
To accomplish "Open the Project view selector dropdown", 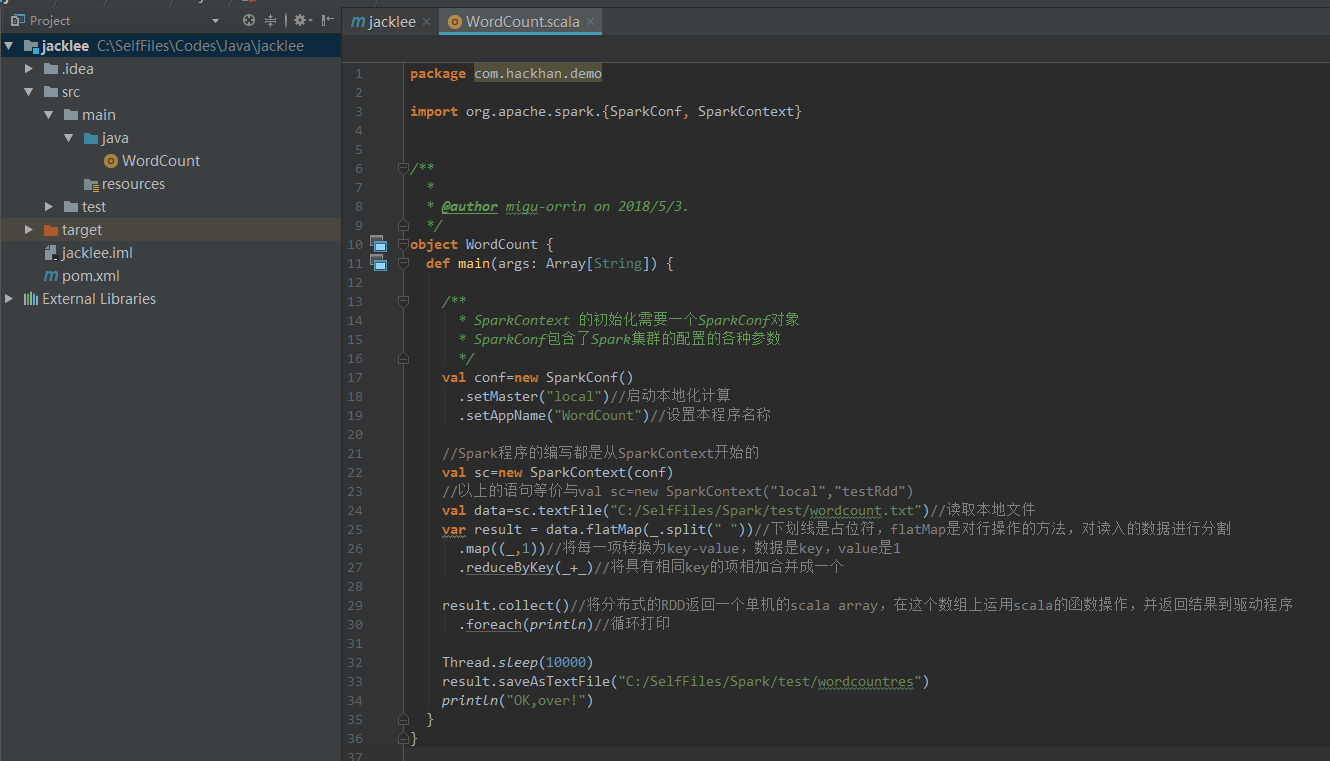I will (215, 21).
